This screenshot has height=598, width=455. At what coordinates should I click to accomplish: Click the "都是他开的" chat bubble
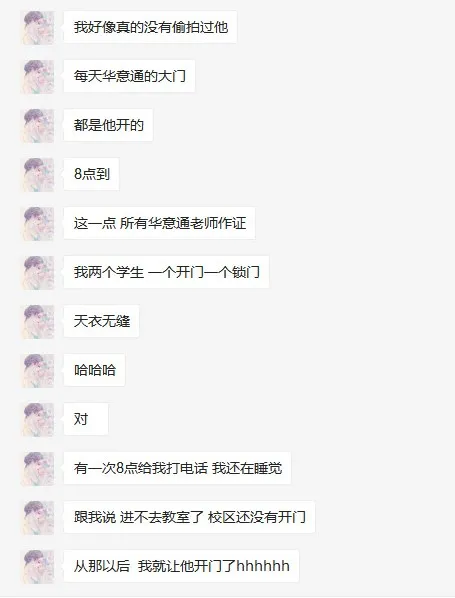coord(108,125)
